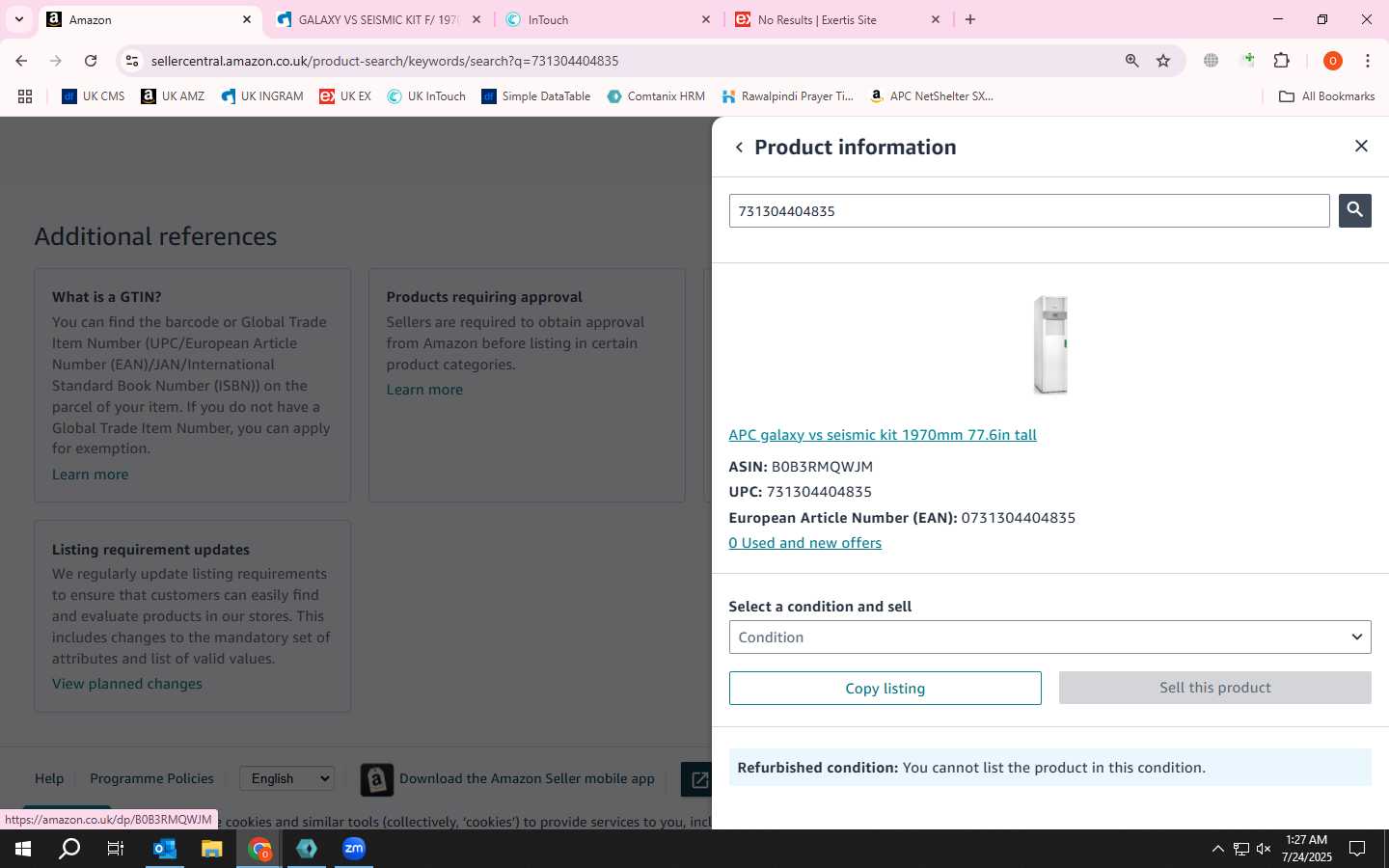
Task: Search with the magnifier button in panel
Action: 1354,210
